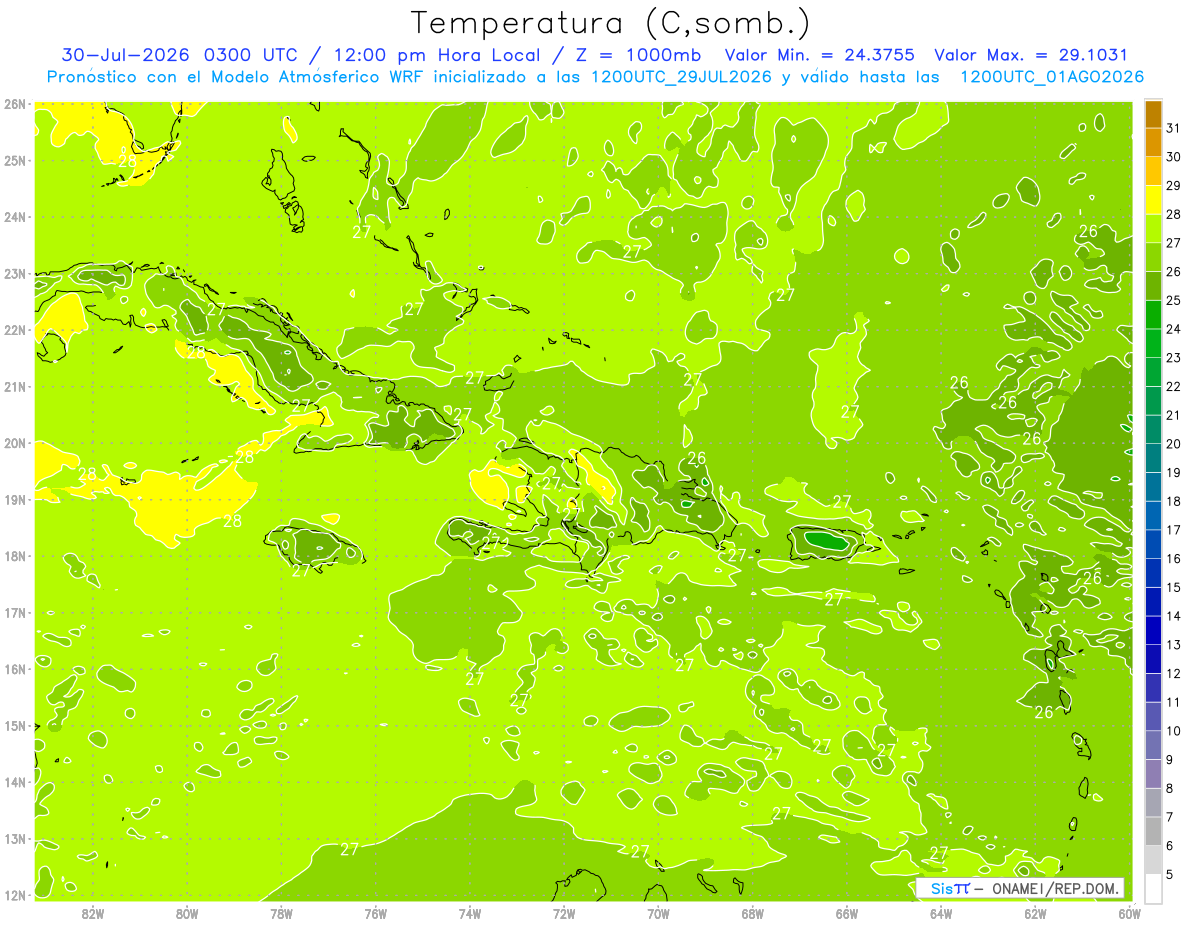This screenshot has width=1200, height=927.
Task: Click the 'ONAMEI/REP.DOM.' credit box
Action: click(x=1020, y=888)
